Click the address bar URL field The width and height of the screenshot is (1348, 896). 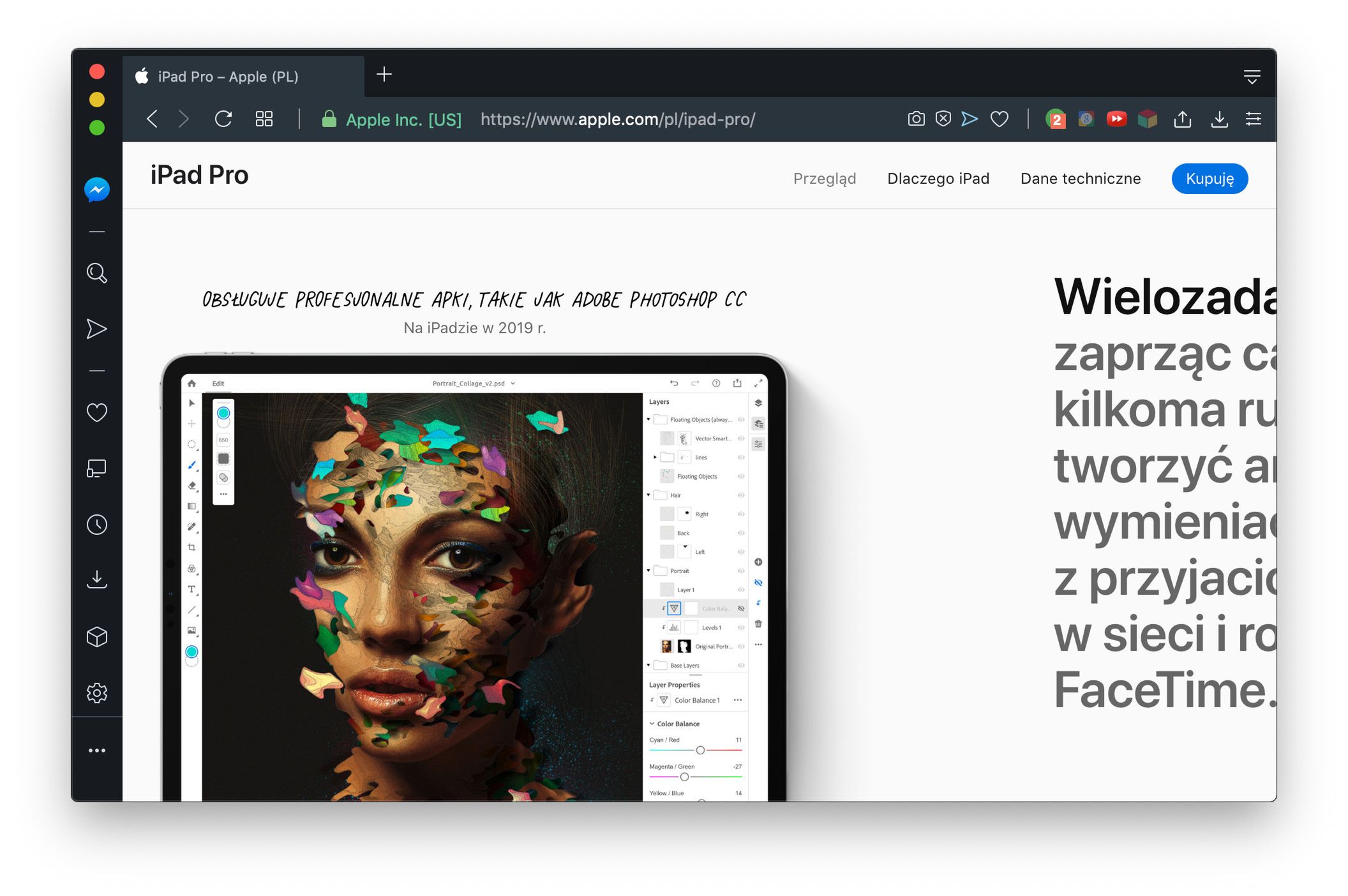point(617,119)
